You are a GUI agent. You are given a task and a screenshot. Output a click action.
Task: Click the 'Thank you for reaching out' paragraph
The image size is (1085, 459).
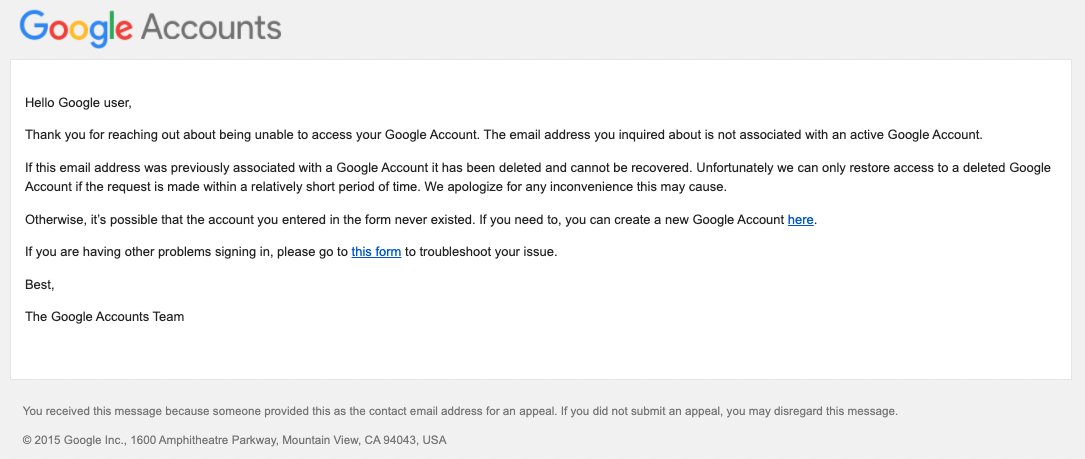(x=504, y=135)
